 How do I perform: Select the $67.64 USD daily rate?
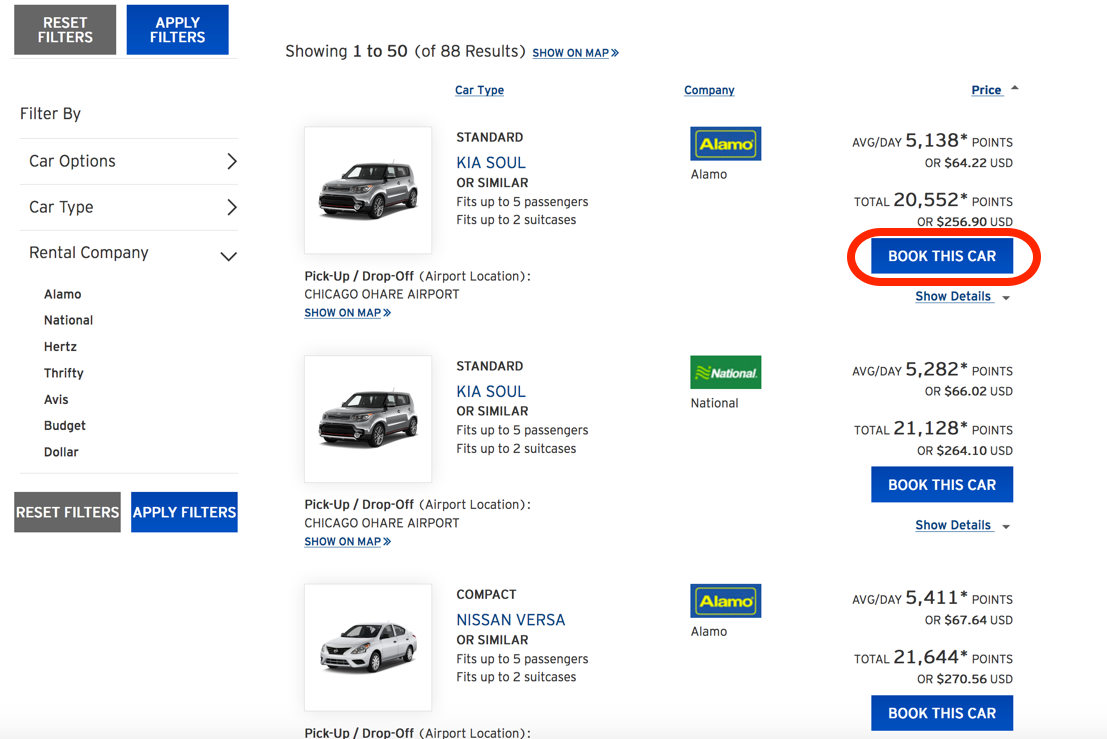pos(969,620)
